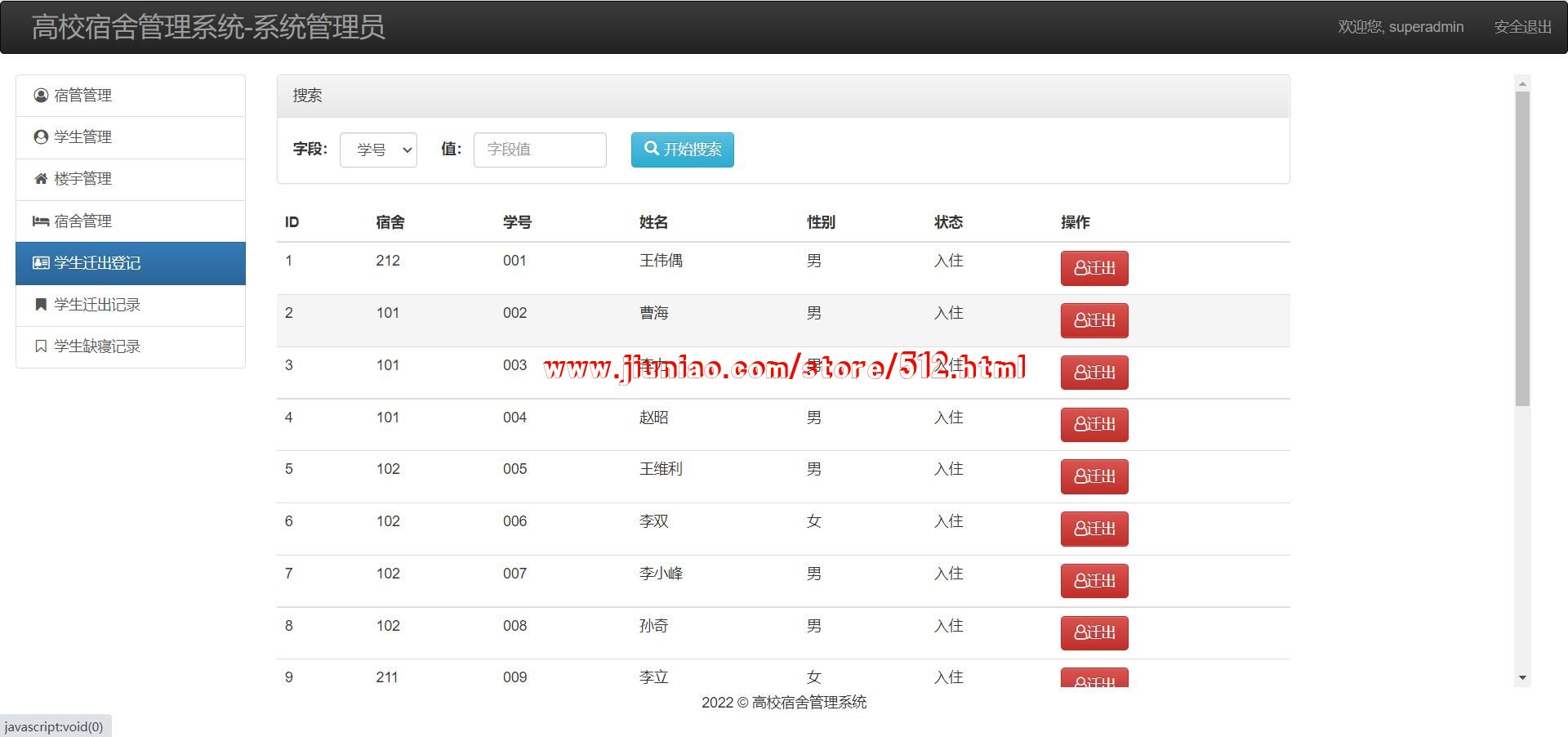Click the bookmark icon beside 学生迁出记录
1568x737 pixels.
point(41,305)
